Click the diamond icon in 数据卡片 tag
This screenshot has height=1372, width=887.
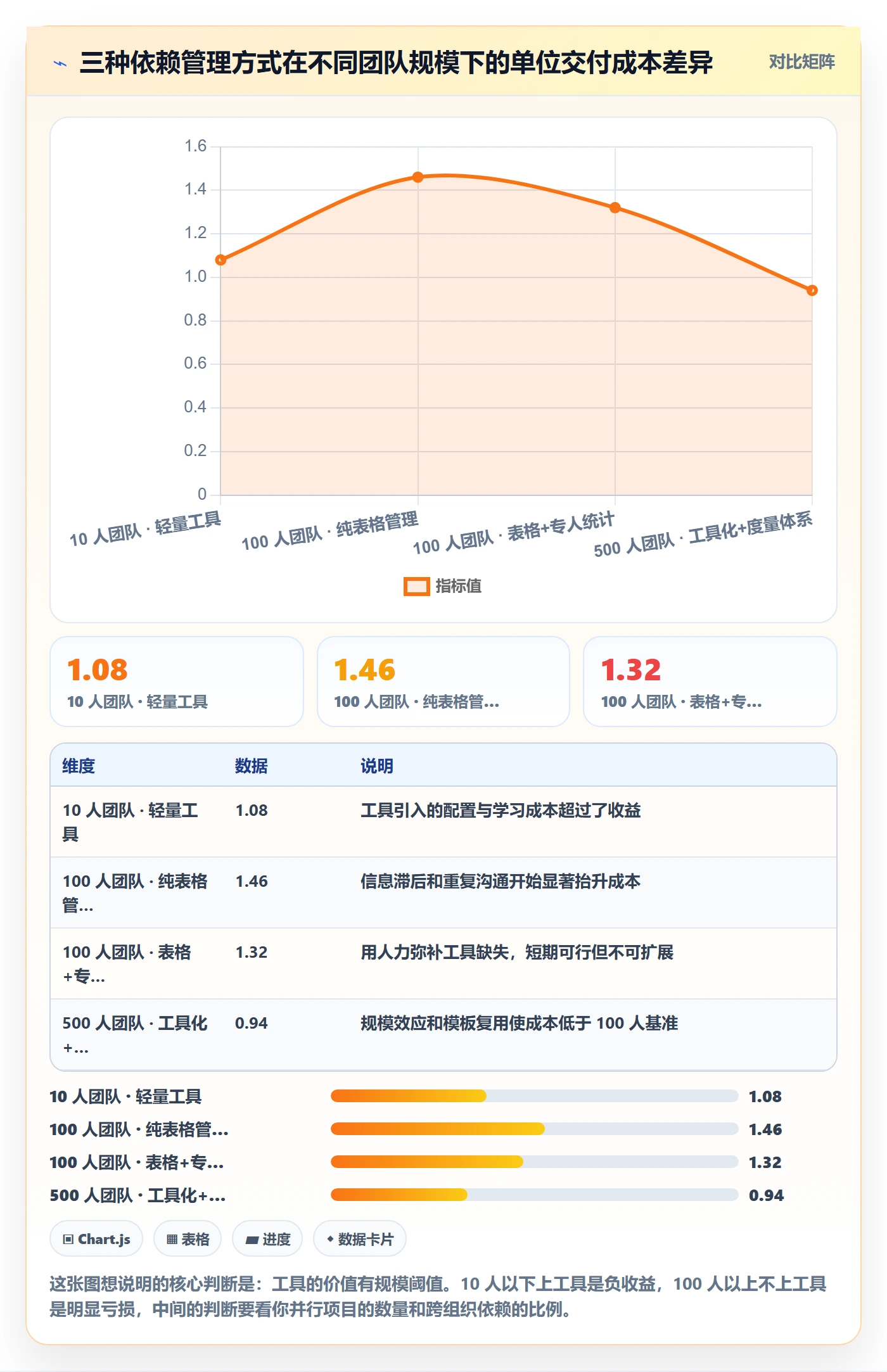tap(330, 1239)
